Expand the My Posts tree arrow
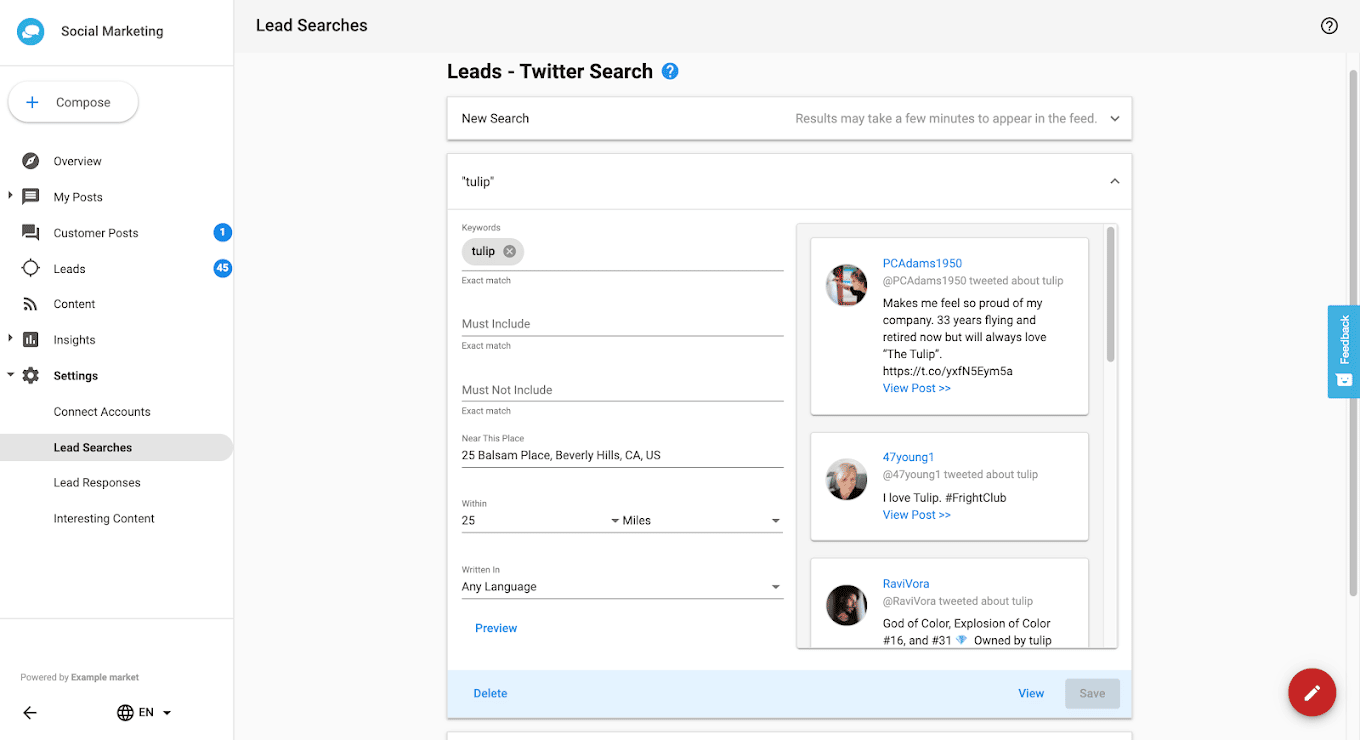The image size is (1360, 740). pyautogui.click(x=11, y=196)
